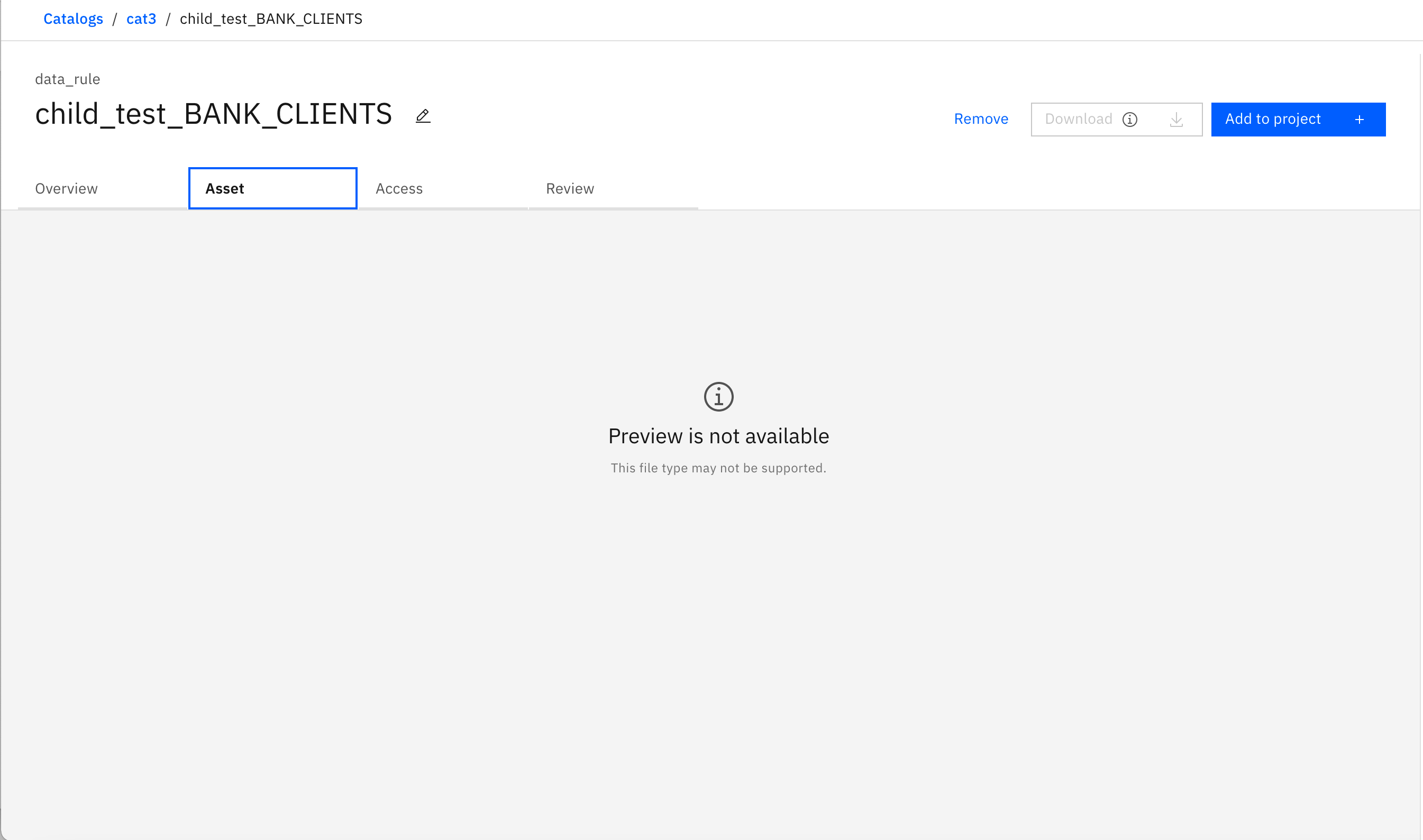1423x840 pixels.
Task: Click the pencil icon to rename the asset
Action: click(422, 116)
